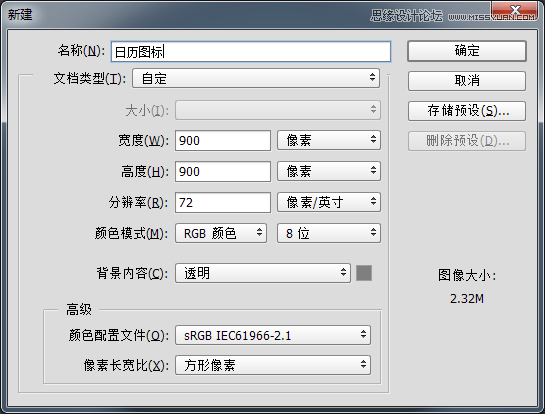Click the gray background color swatch
This screenshot has width=545, height=414.
pyautogui.click(x=364, y=273)
